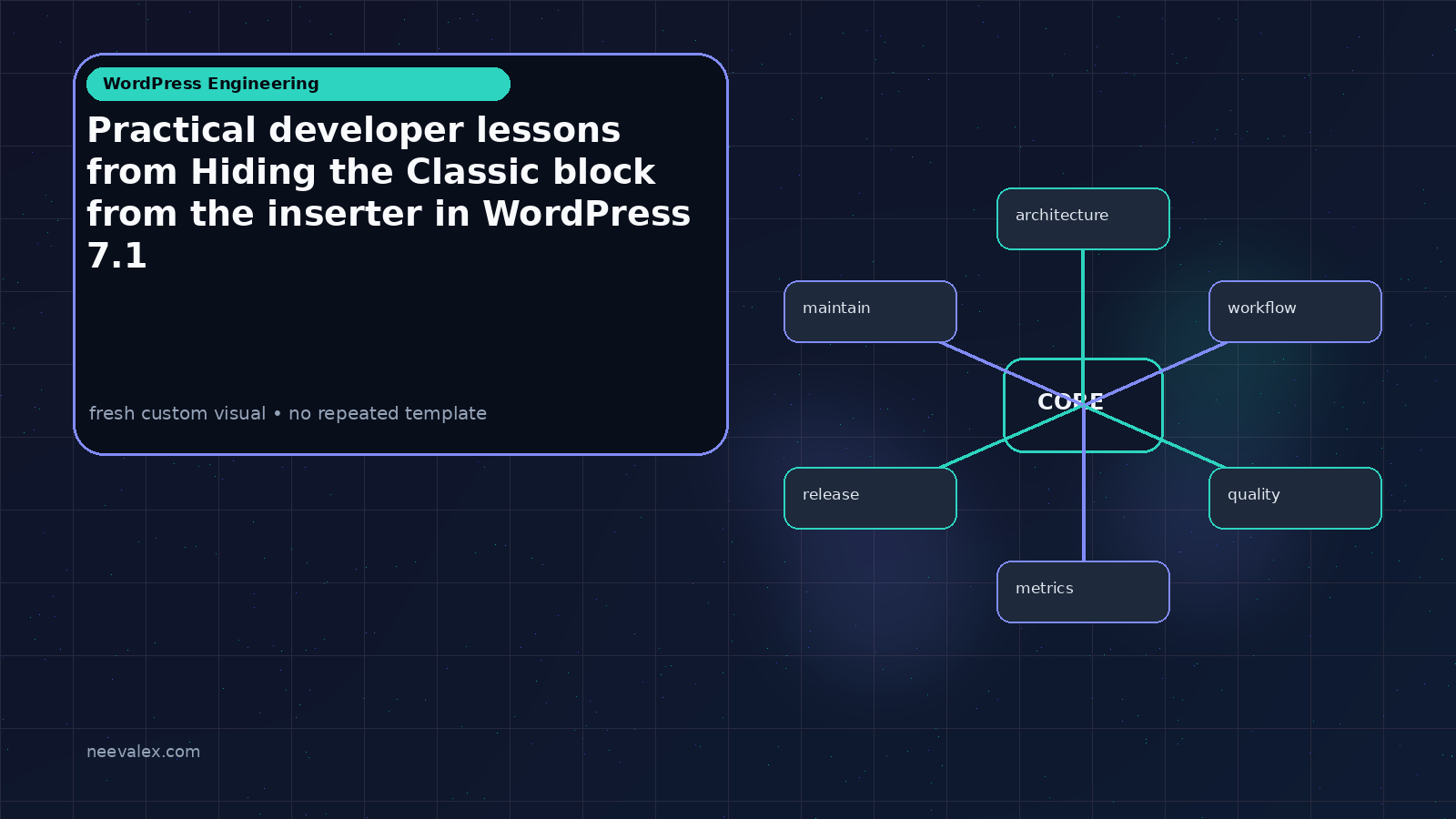The image size is (1456, 819).
Task: Select the maintain node
Action: 870,311
